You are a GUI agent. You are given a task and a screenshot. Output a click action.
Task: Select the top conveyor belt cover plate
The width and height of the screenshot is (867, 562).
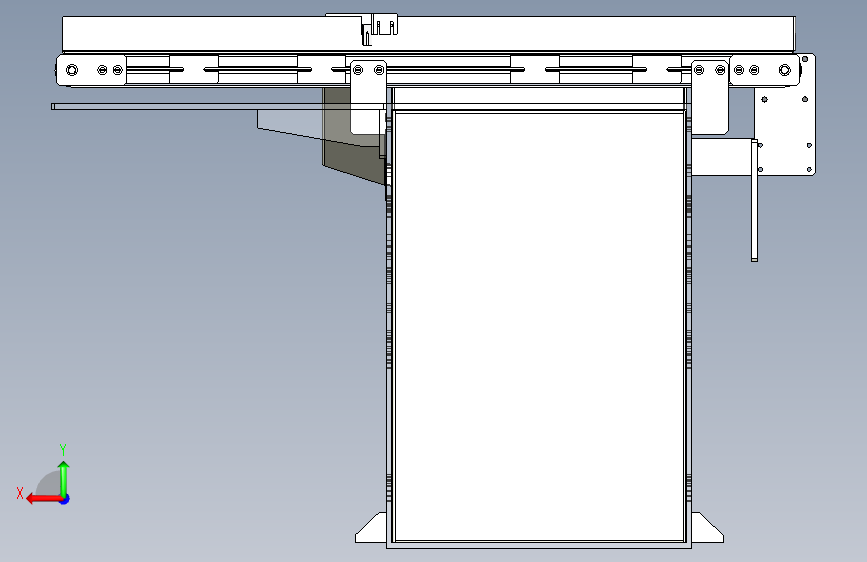(x=429, y=34)
